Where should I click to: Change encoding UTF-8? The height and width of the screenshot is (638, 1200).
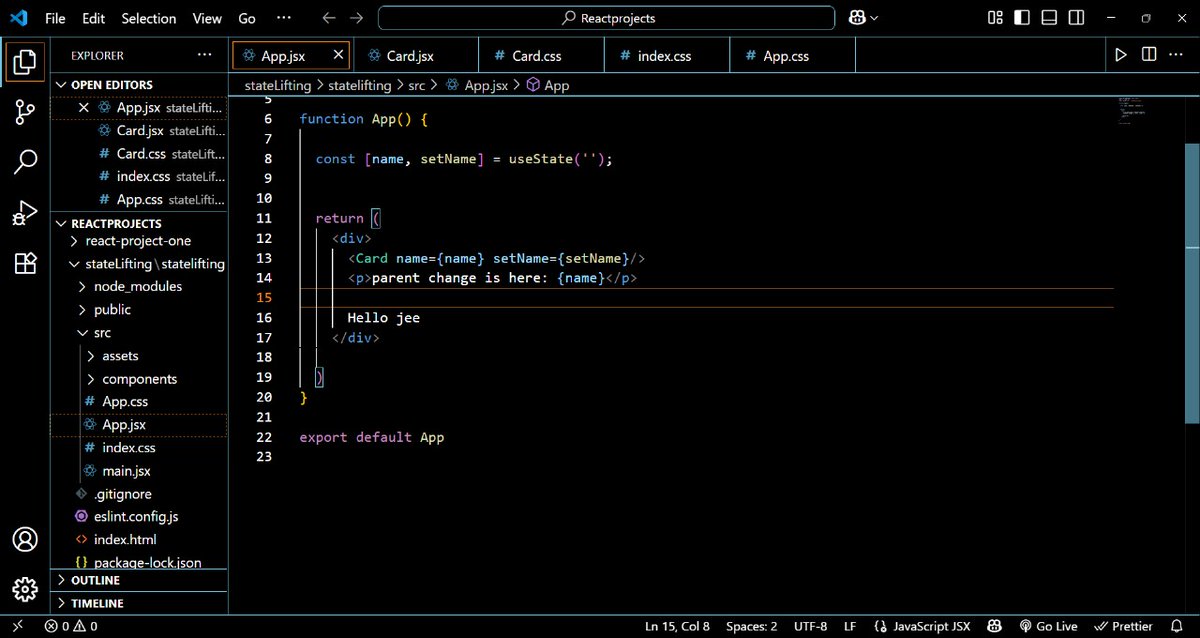810,626
